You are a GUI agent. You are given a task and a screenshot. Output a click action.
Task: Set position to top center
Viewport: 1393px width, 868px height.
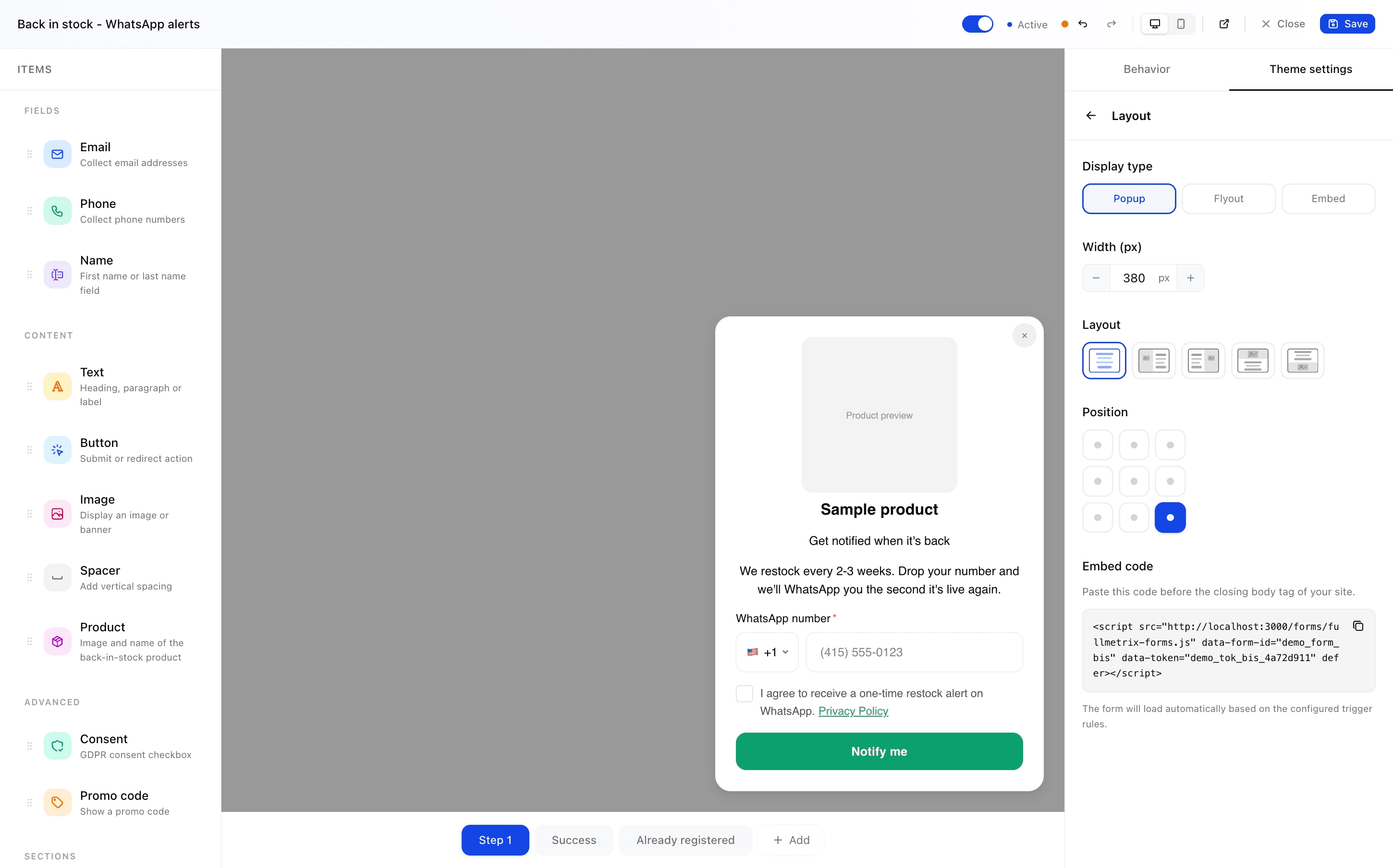[x=1134, y=445]
